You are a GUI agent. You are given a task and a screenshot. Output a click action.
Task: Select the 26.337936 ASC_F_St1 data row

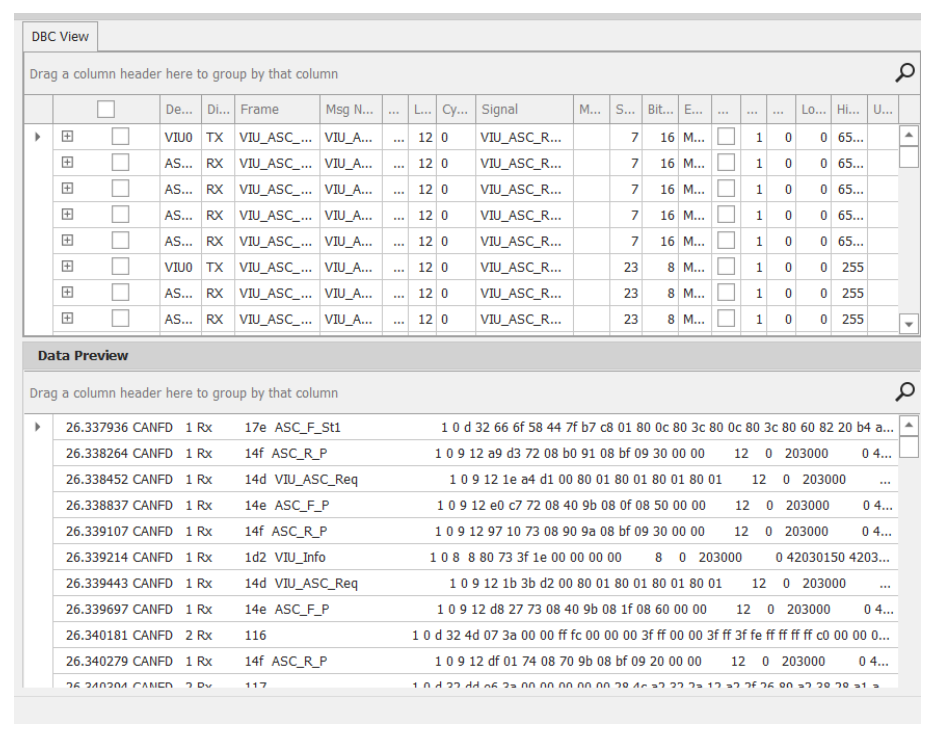pyautogui.click(x=475, y=427)
